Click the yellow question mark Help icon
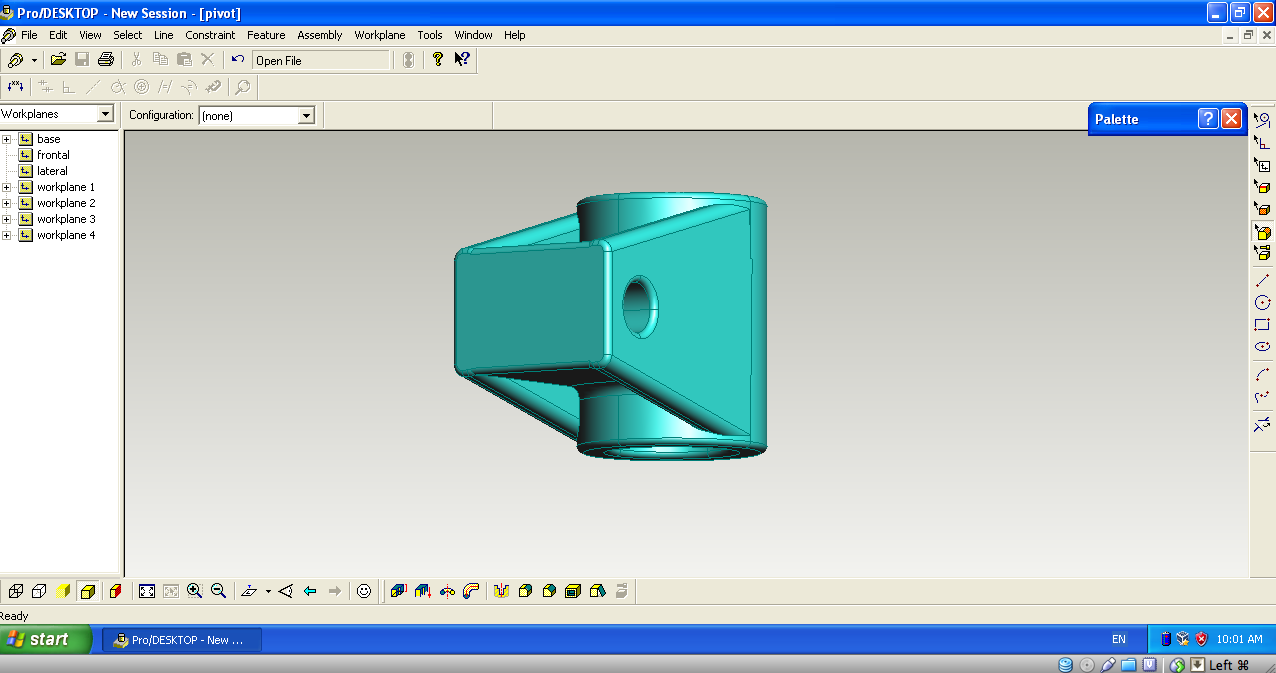The image size is (1276, 673). click(x=438, y=60)
